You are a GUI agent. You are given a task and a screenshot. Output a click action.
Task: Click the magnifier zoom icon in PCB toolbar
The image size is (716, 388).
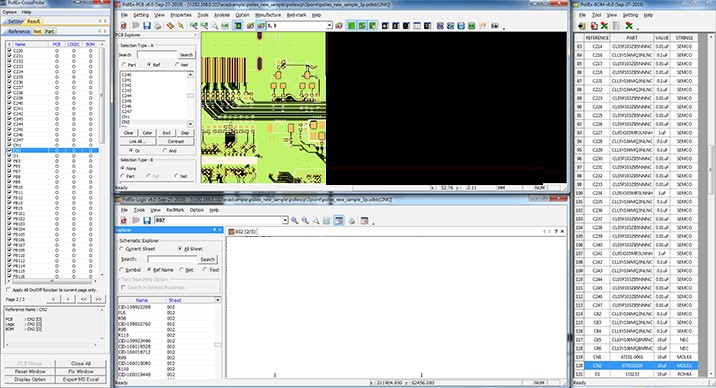click(x=214, y=26)
